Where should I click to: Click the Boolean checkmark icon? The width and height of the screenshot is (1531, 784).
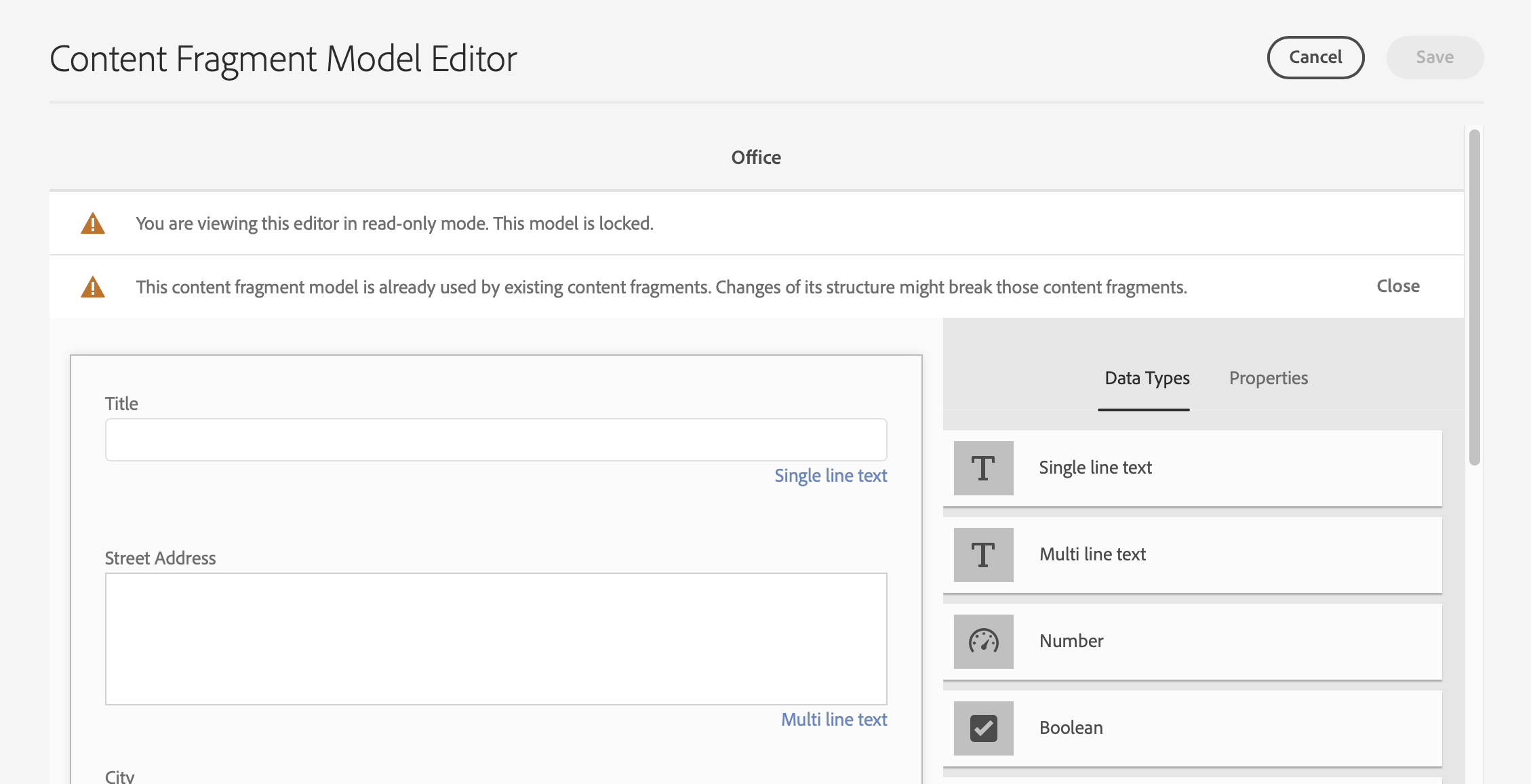(983, 728)
